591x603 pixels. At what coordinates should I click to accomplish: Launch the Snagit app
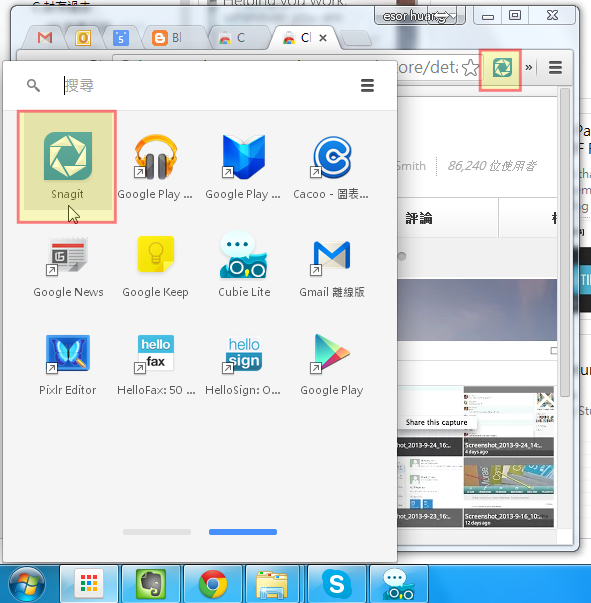tap(67, 167)
